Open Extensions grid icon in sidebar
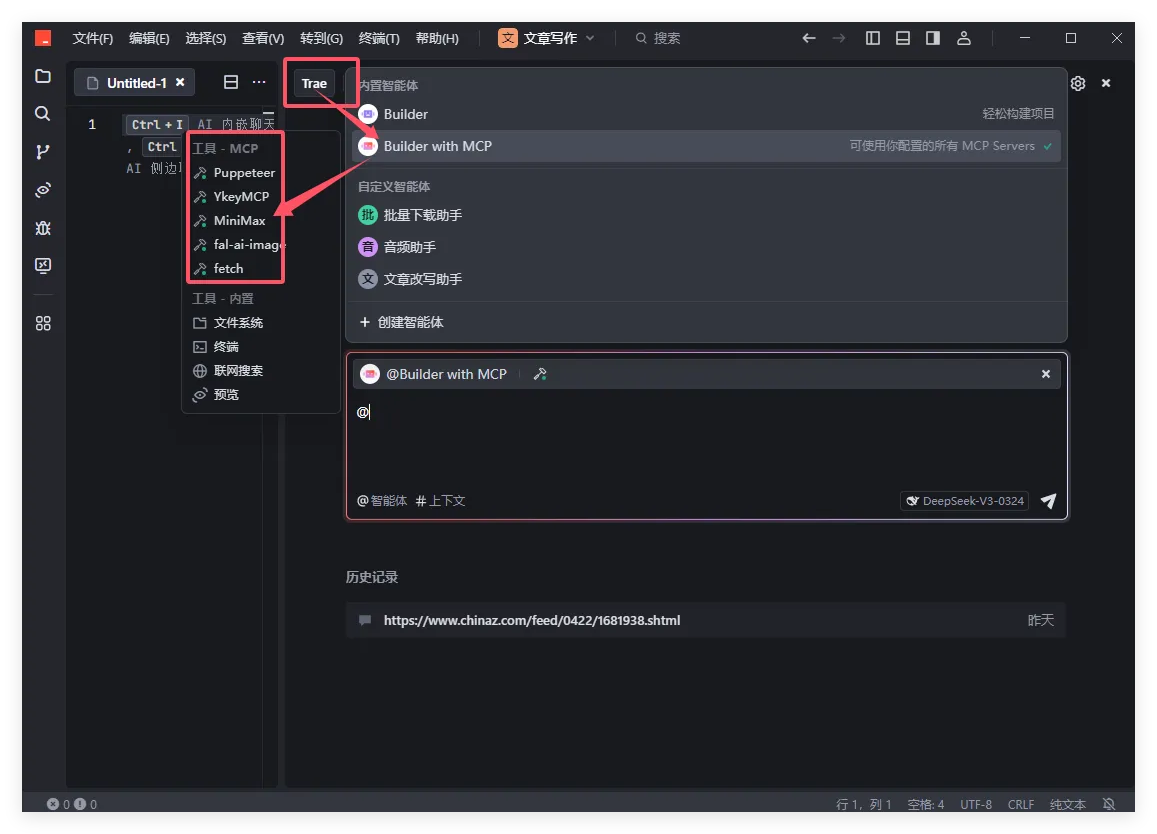 [x=42, y=324]
